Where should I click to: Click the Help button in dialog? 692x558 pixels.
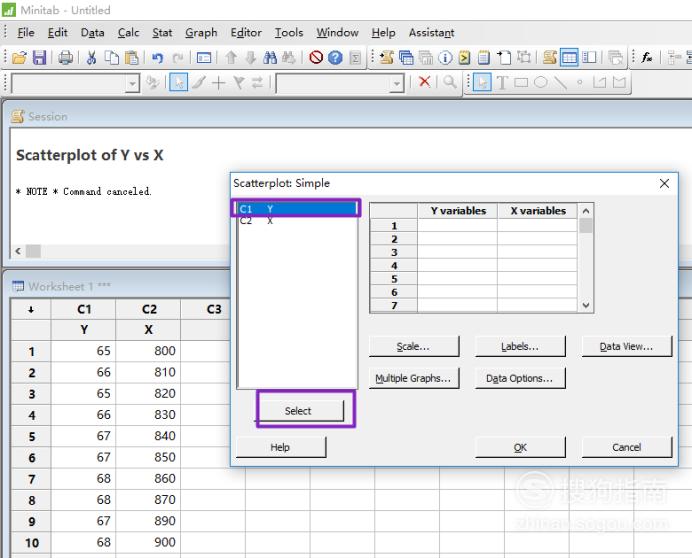point(281,447)
